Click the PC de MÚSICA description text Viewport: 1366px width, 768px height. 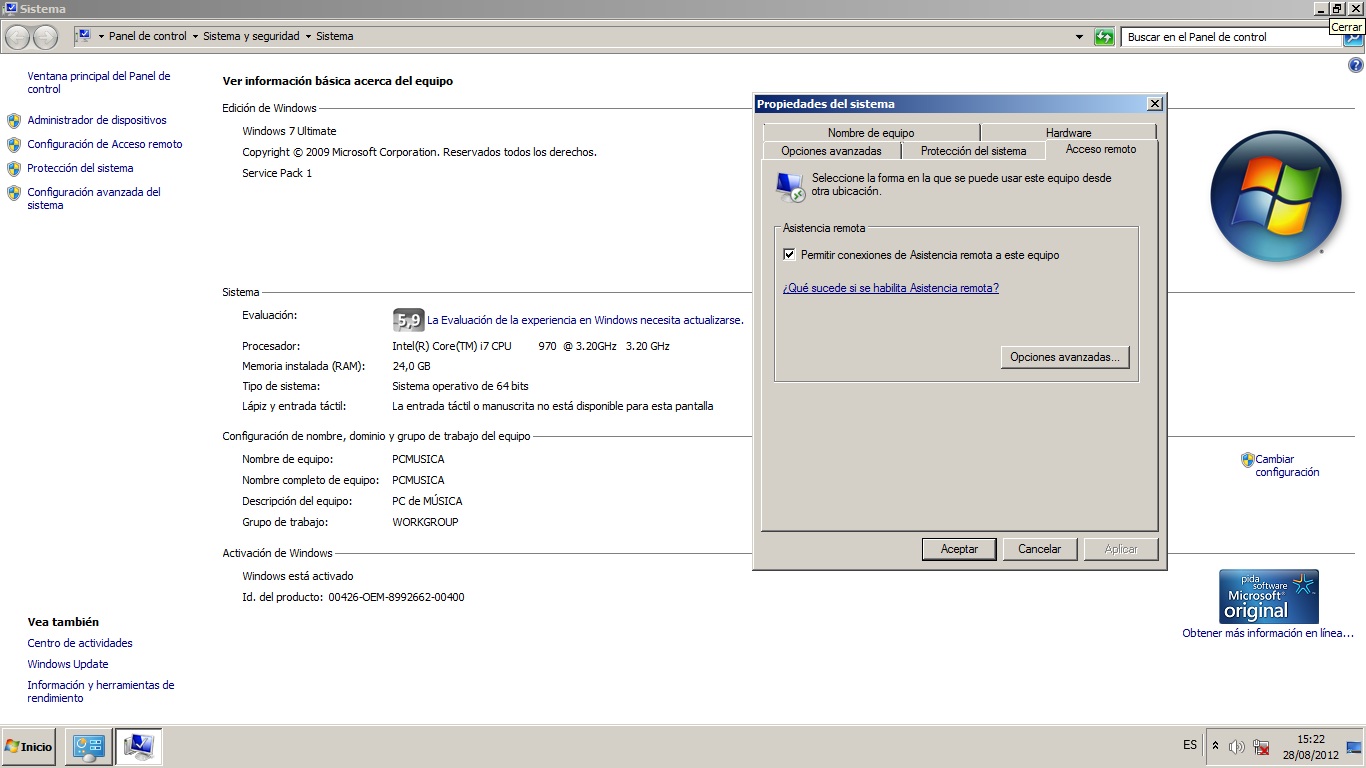pos(427,501)
